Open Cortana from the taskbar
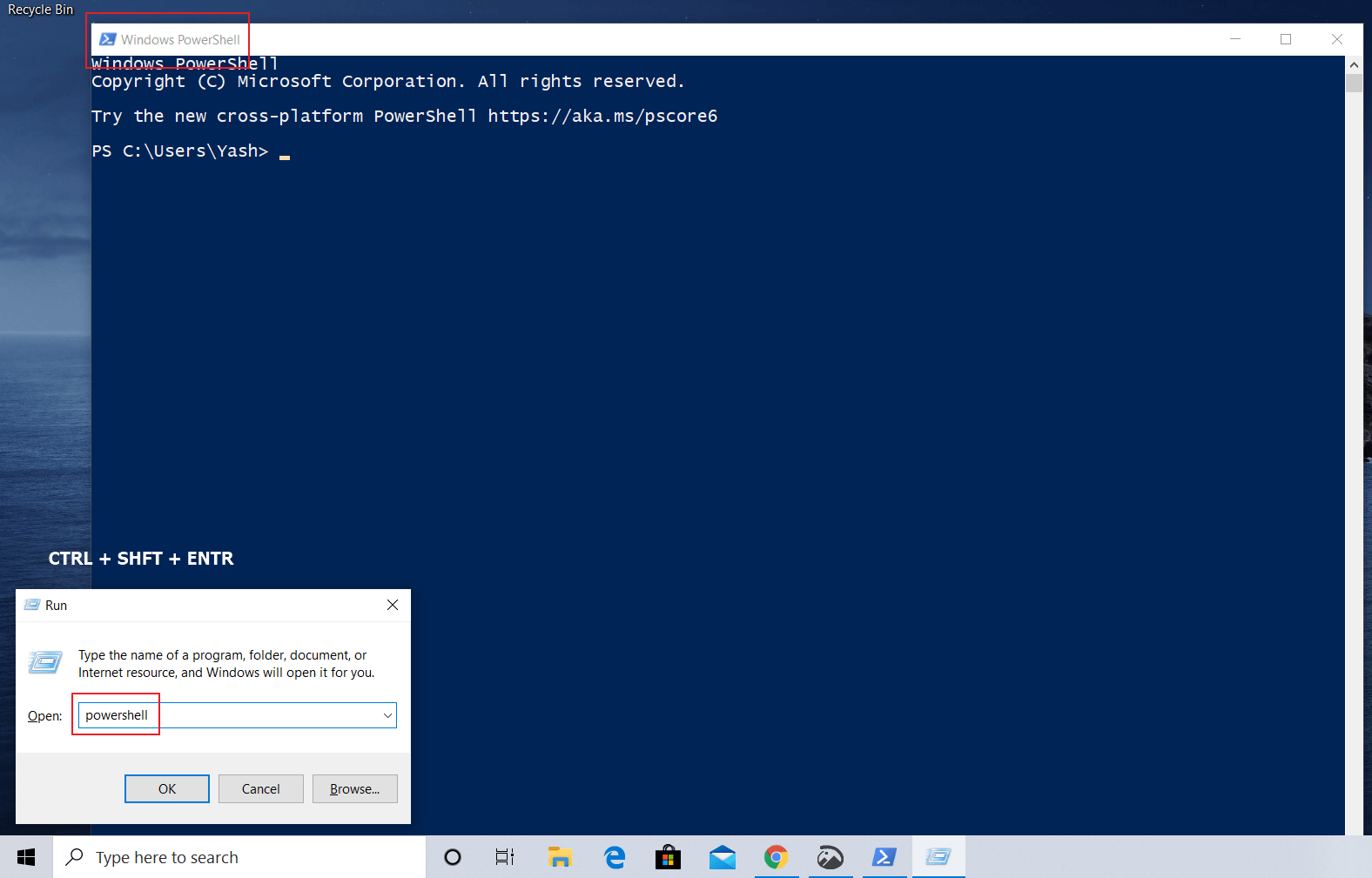This screenshot has height=878, width=1372. [x=452, y=857]
